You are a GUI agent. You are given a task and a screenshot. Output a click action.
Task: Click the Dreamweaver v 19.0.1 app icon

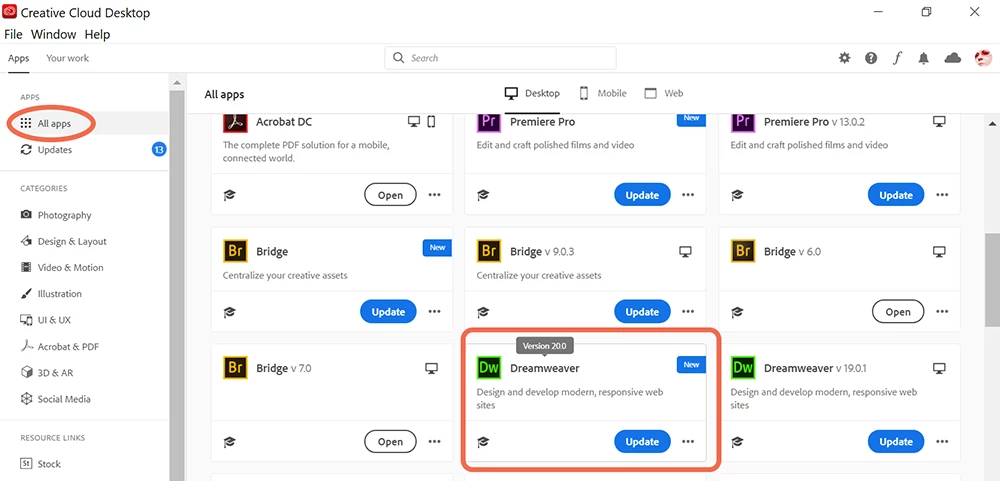[742, 368]
